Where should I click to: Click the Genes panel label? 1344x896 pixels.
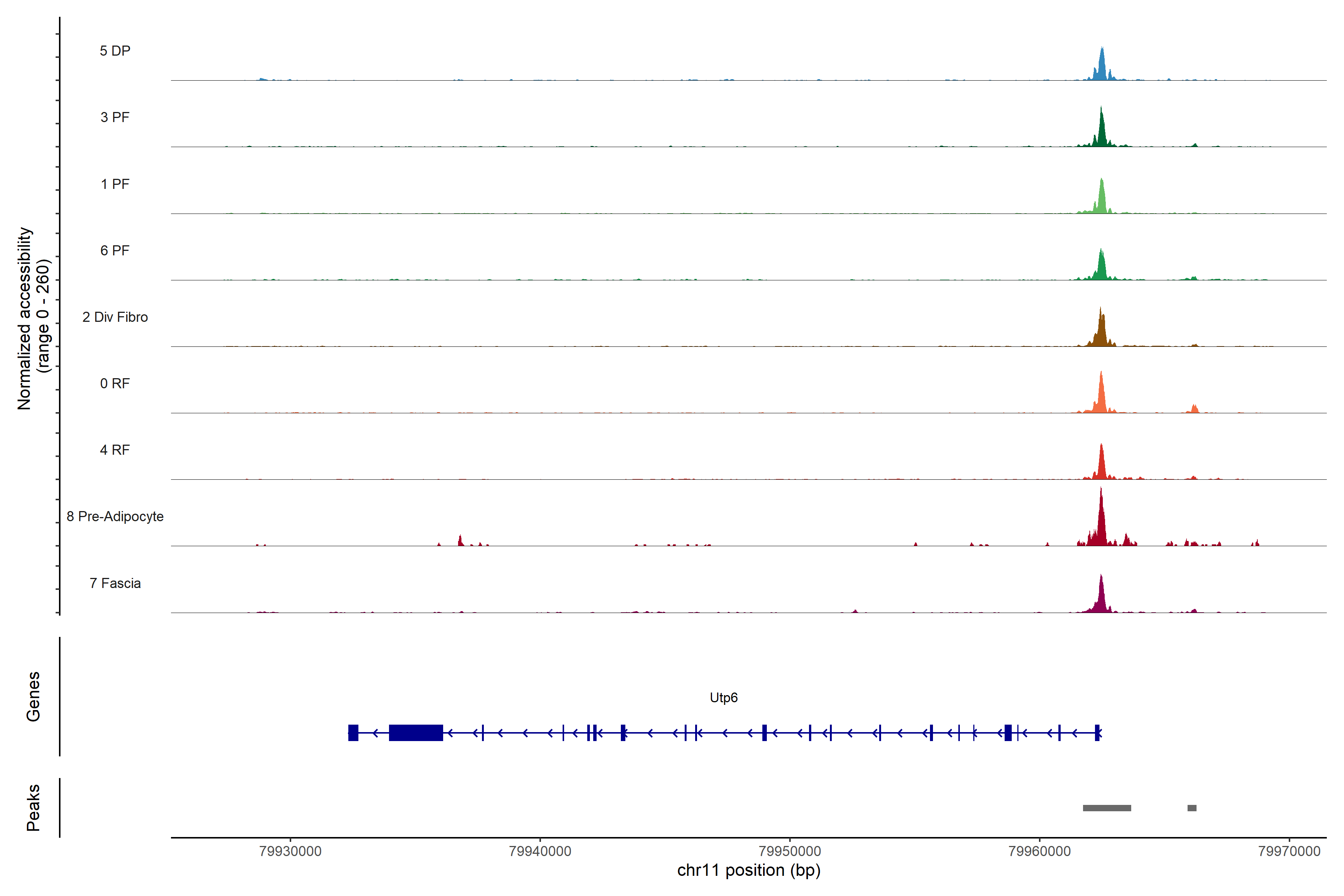(x=33, y=697)
